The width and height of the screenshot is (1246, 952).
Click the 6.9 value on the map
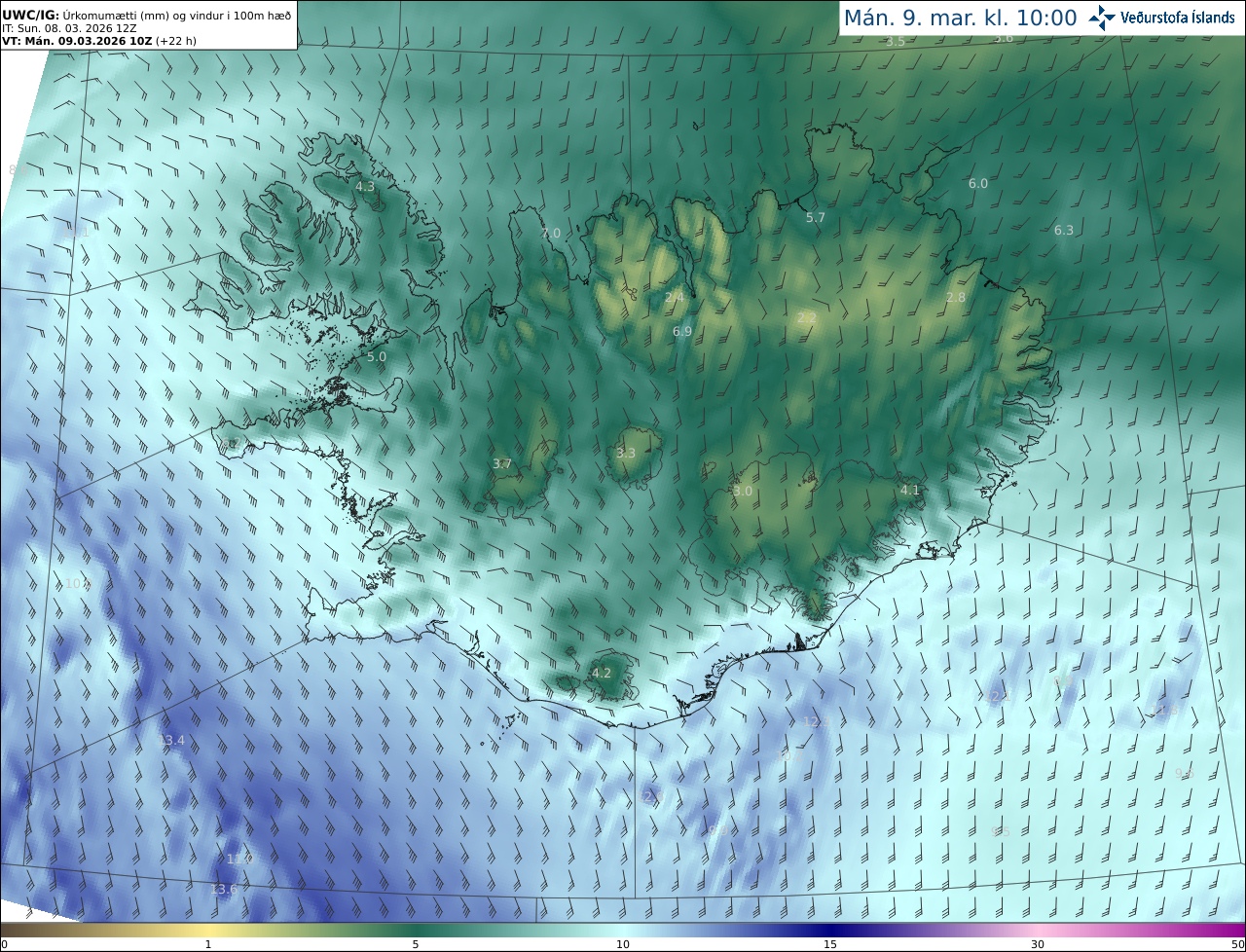[682, 332]
